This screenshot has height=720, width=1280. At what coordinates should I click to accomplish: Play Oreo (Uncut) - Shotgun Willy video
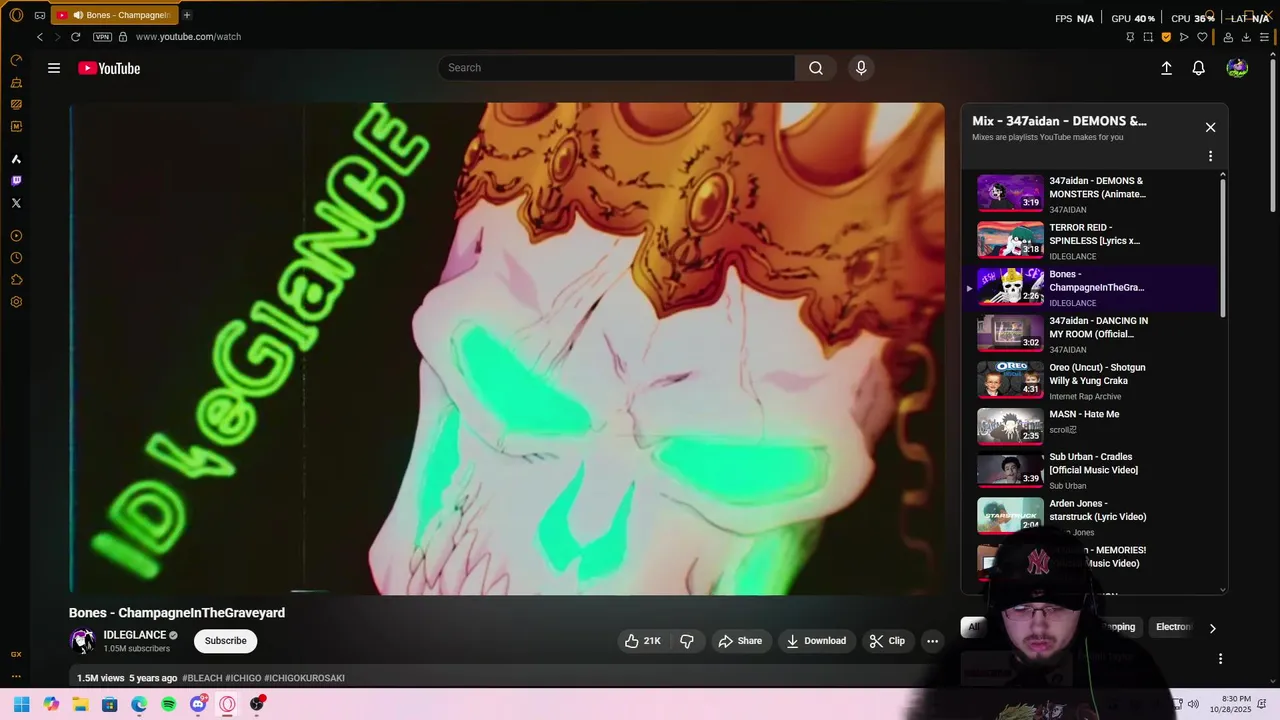tap(1090, 381)
